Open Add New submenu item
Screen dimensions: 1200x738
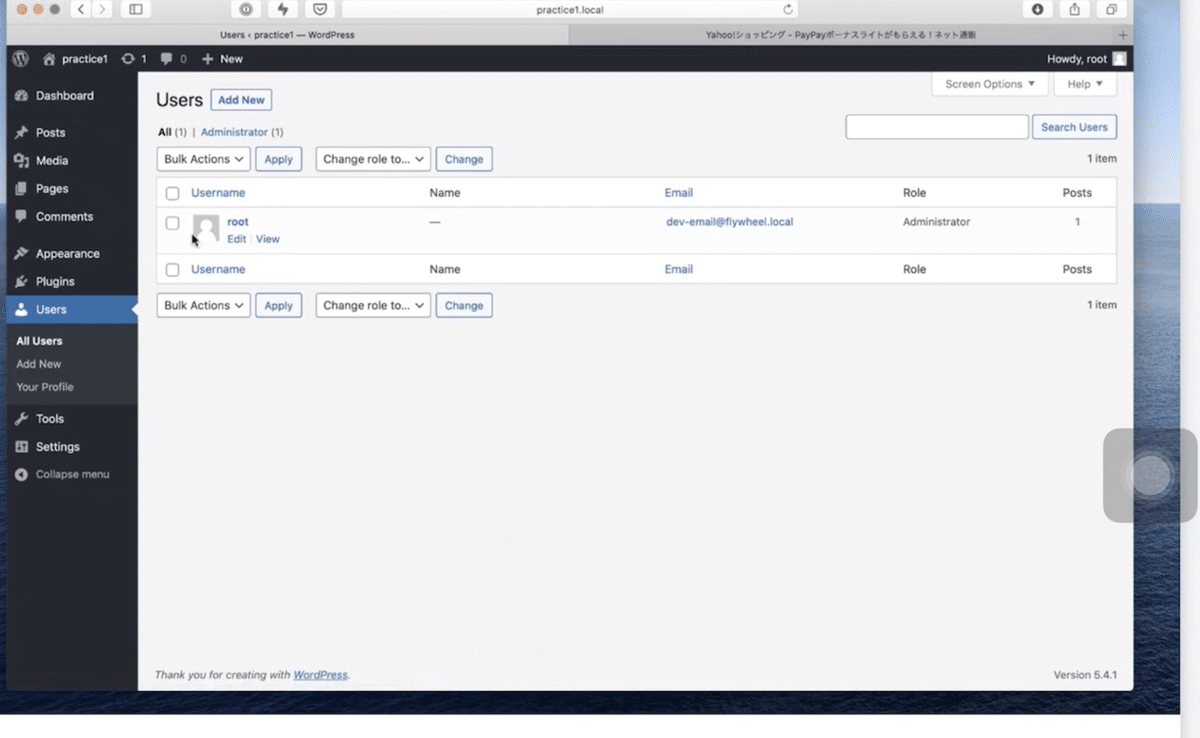click(39, 364)
